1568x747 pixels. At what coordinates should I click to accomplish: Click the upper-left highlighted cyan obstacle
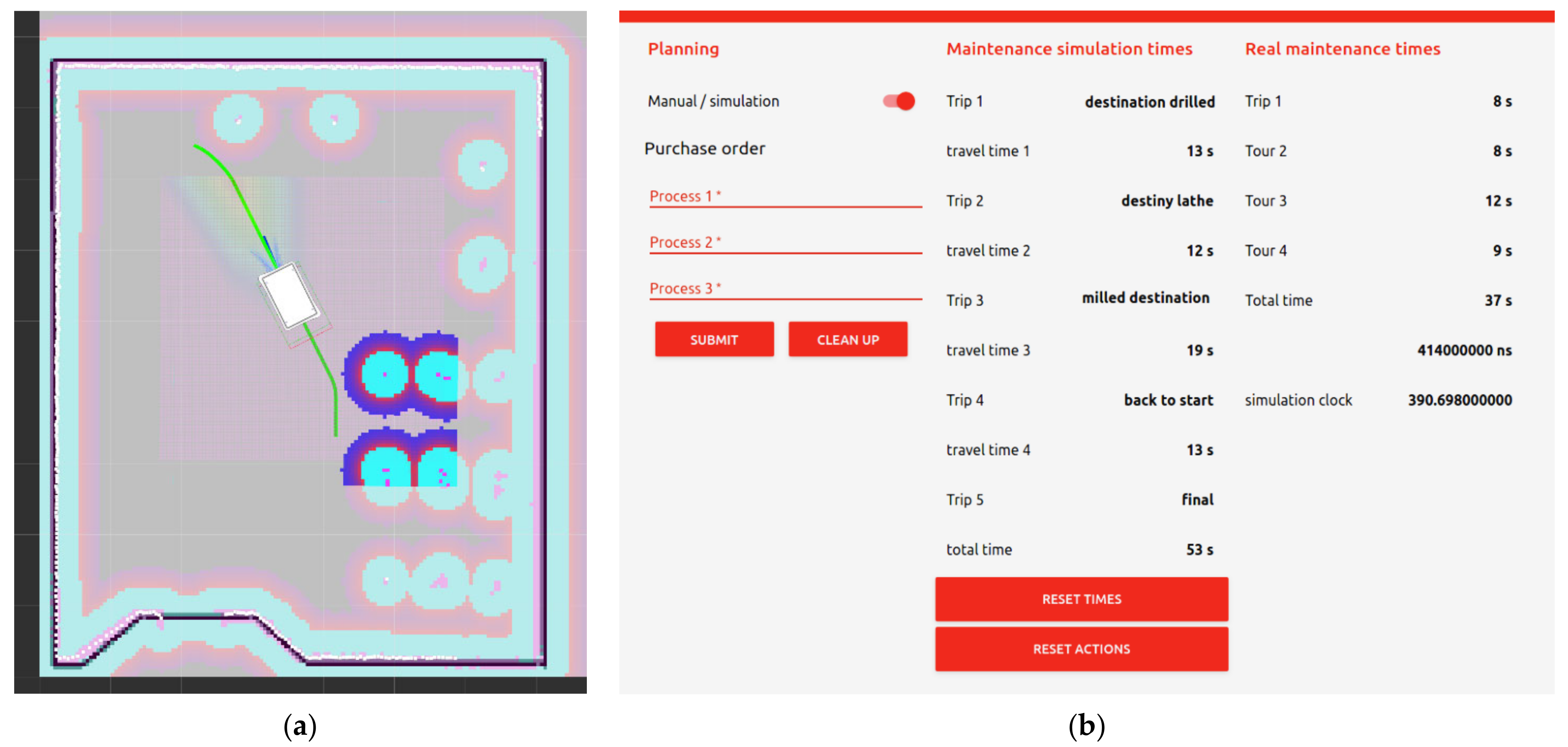point(385,374)
